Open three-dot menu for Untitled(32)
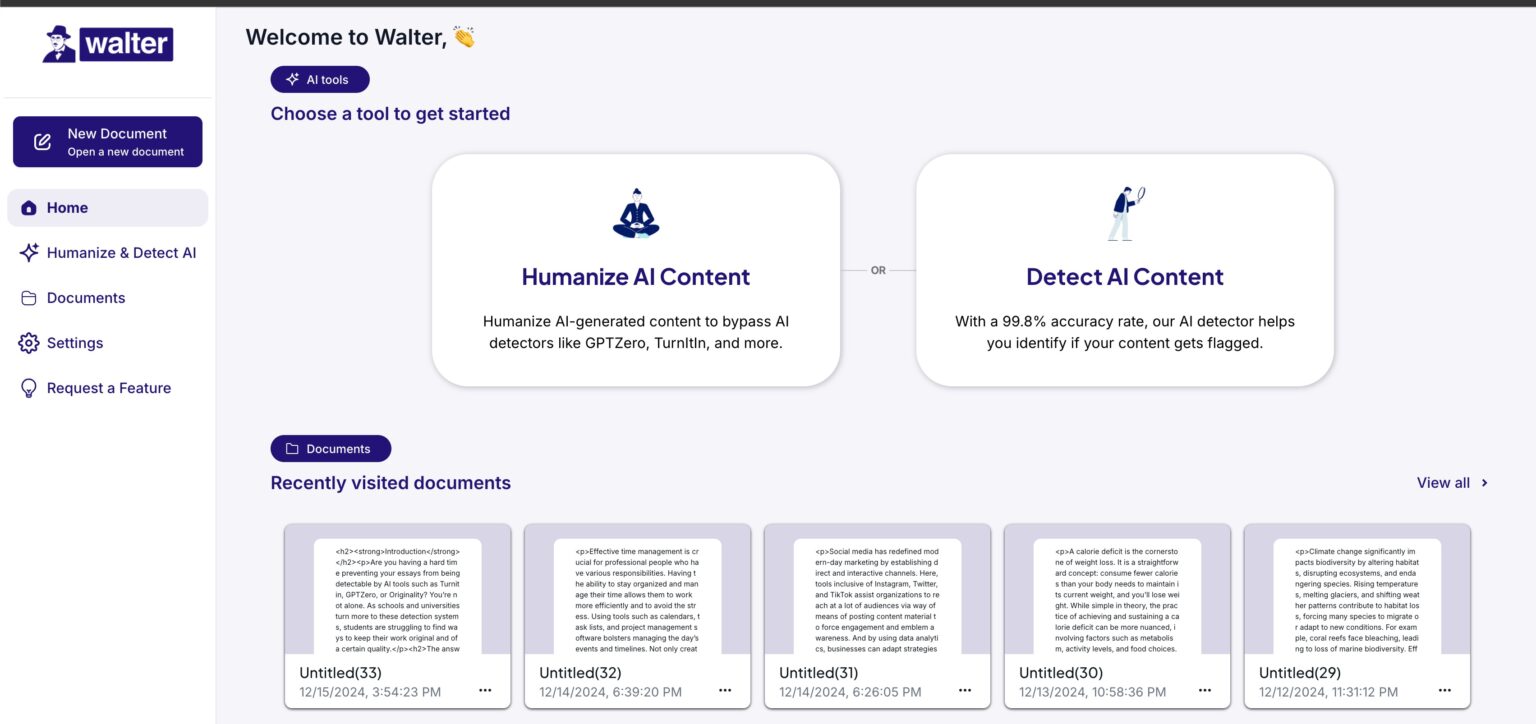The width and height of the screenshot is (1536, 724). click(725, 690)
